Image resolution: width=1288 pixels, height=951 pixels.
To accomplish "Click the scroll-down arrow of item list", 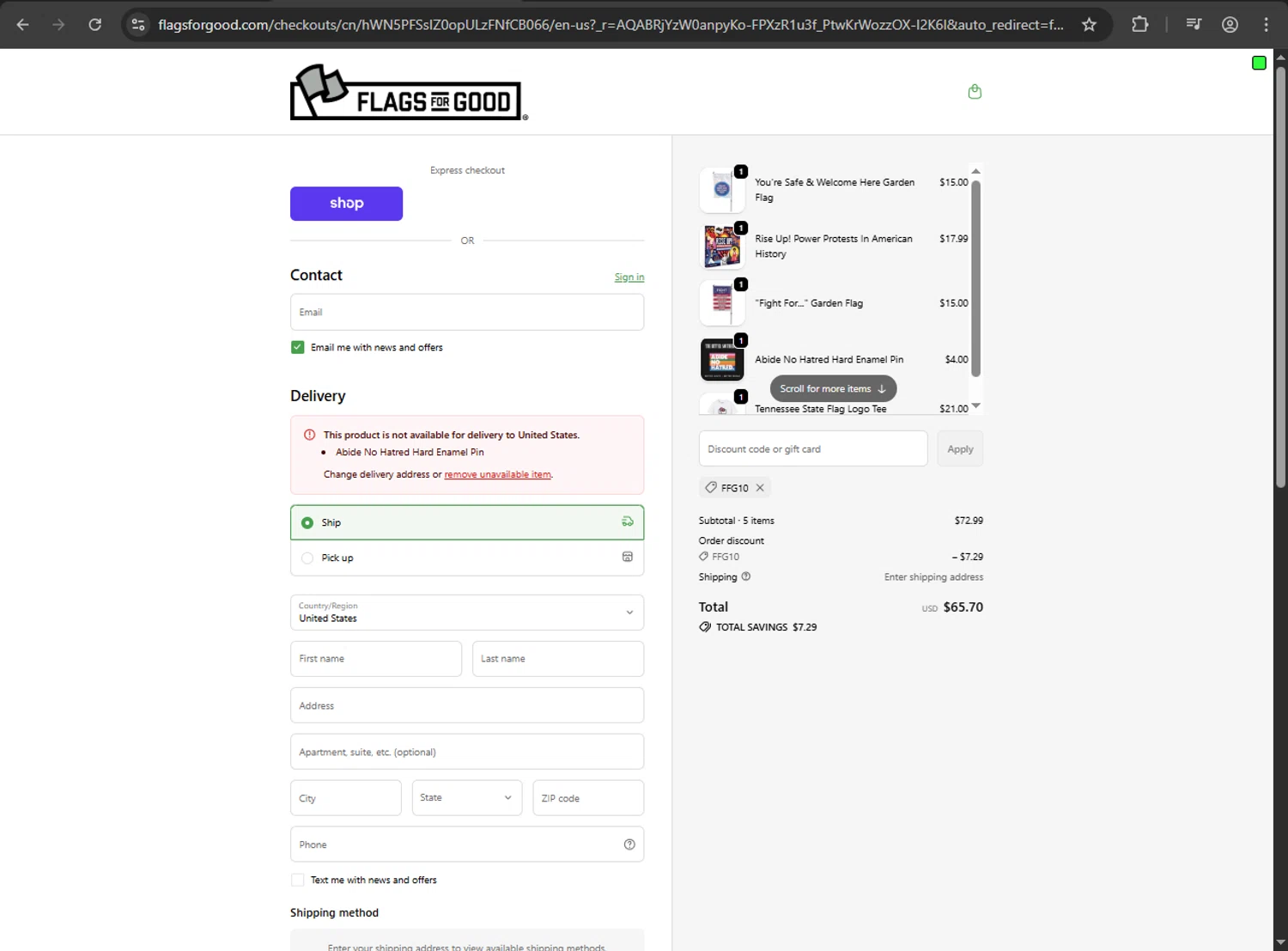I will 975,405.
